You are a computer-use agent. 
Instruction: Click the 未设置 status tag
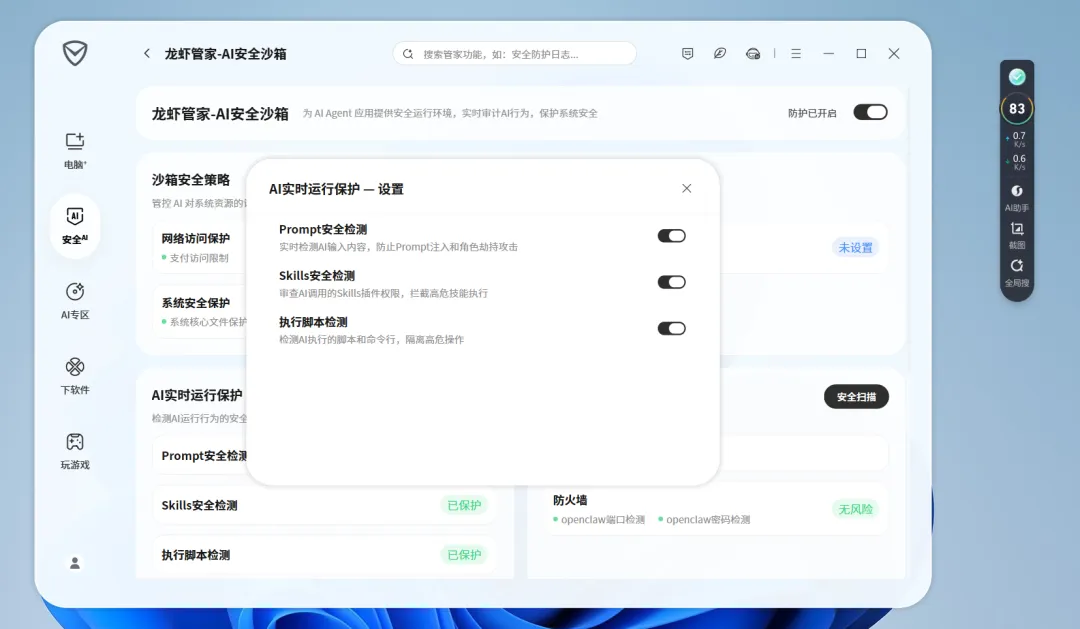coord(855,247)
